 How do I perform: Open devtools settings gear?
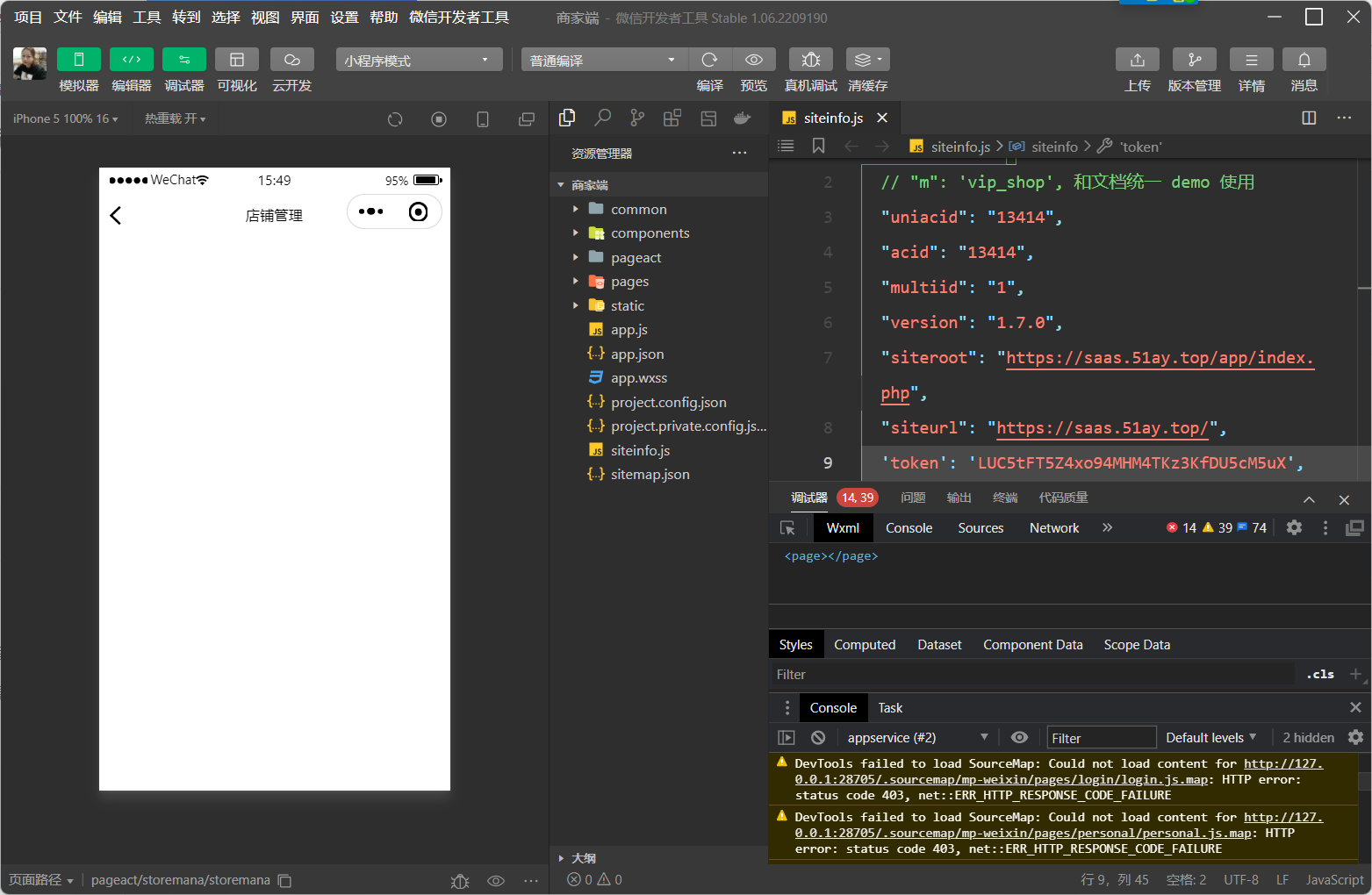(1294, 527)
